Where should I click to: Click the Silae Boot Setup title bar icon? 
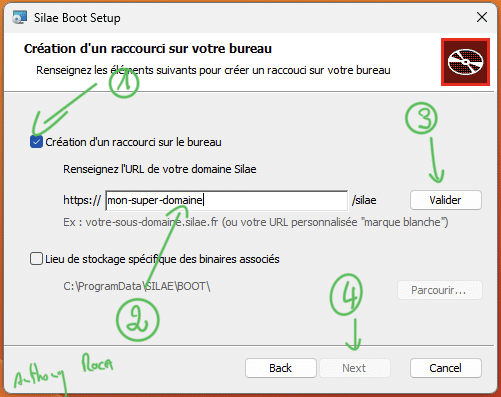(x=20, y=17)
